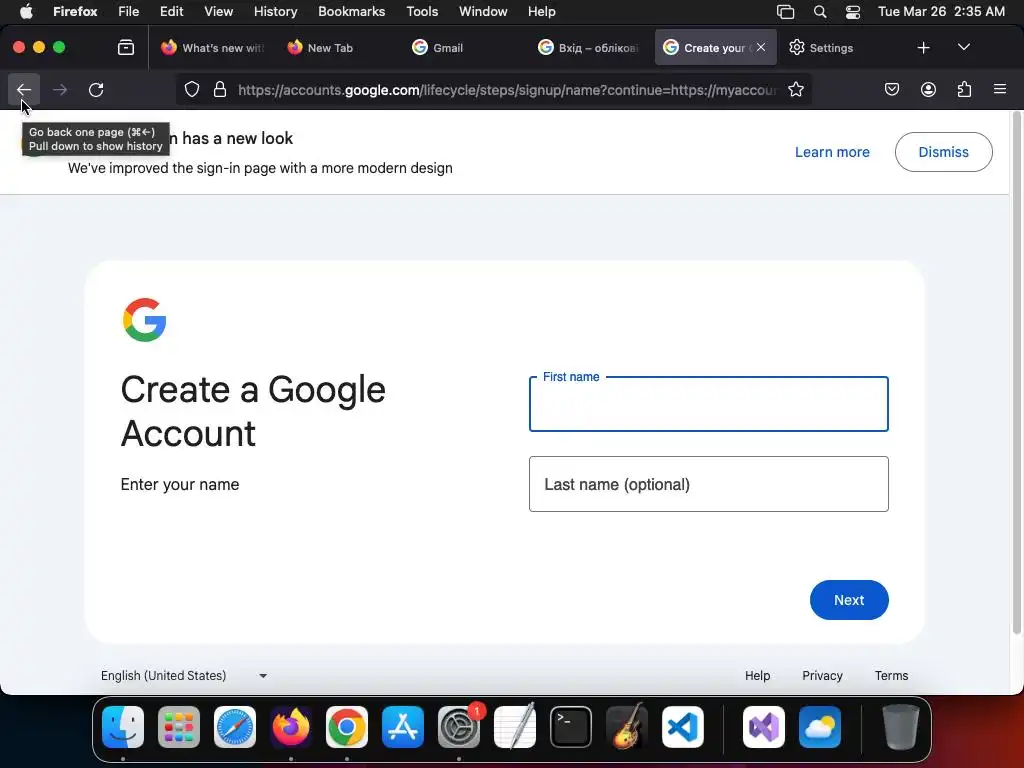Open the tracking protection shield icon
The width and height of the screenshot is (1024, 768).
click(191, 89)
